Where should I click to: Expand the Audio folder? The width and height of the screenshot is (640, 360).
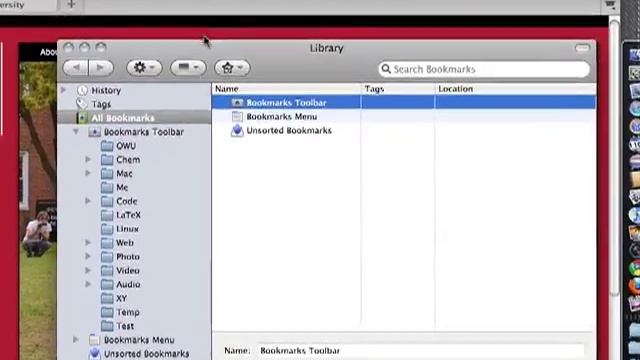pos(88,284)
